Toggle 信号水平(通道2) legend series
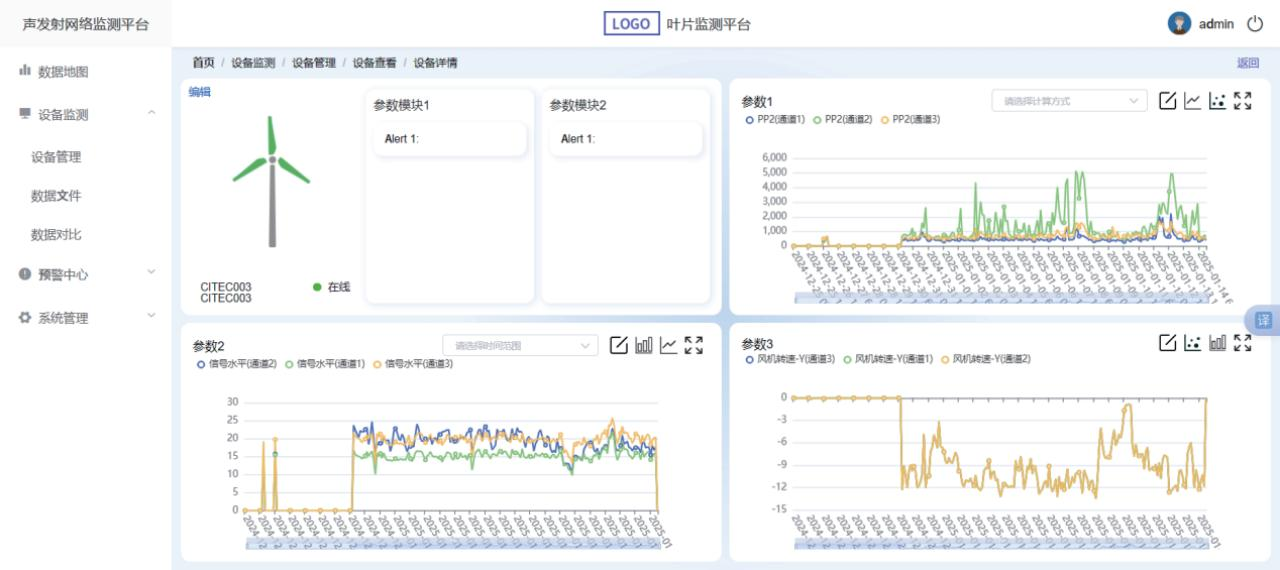The width and height of the screenshot is (1280, 570). pyautogui.click(x=236, y=364)
